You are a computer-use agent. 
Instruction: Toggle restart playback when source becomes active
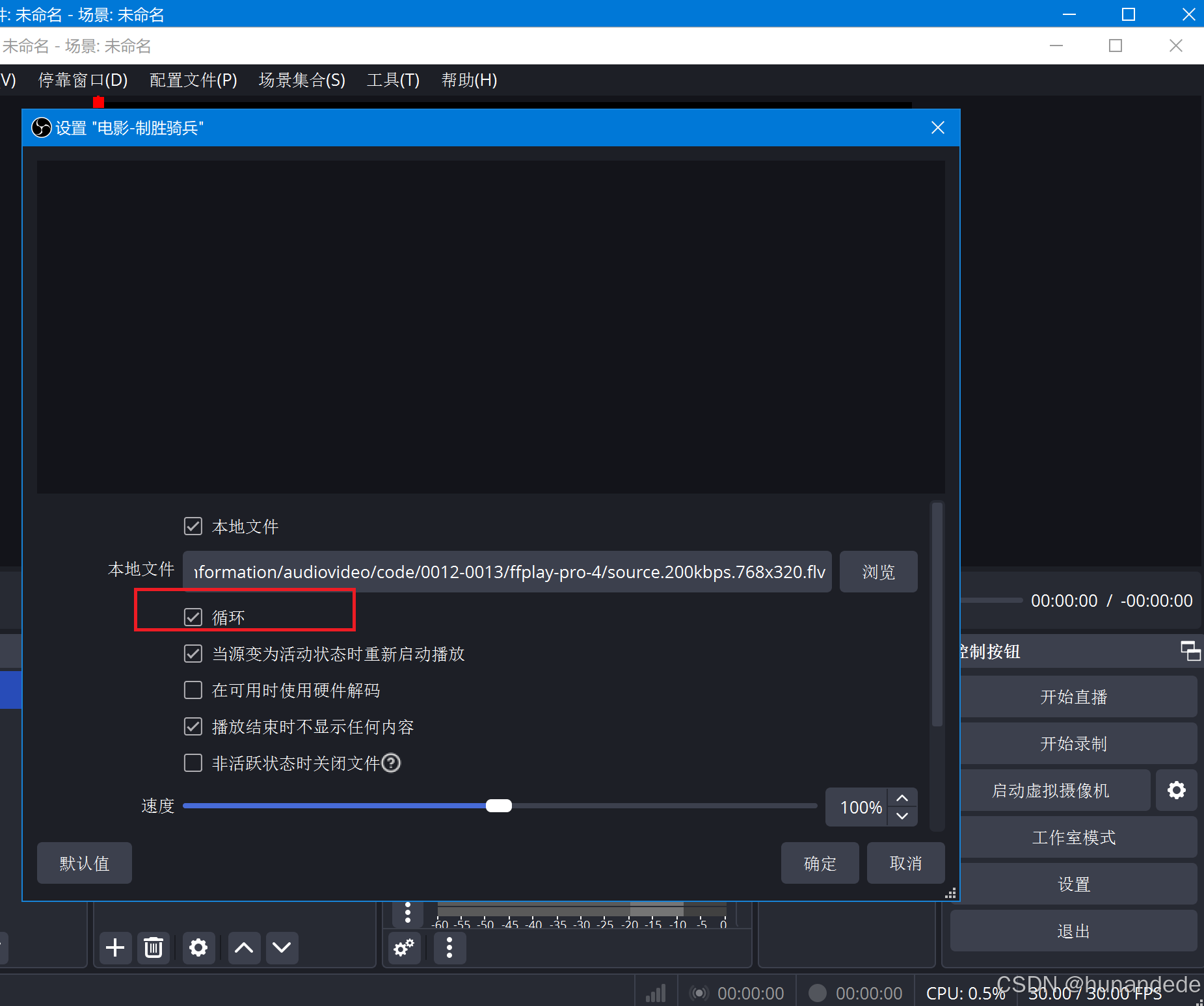(x=193, y=654)
